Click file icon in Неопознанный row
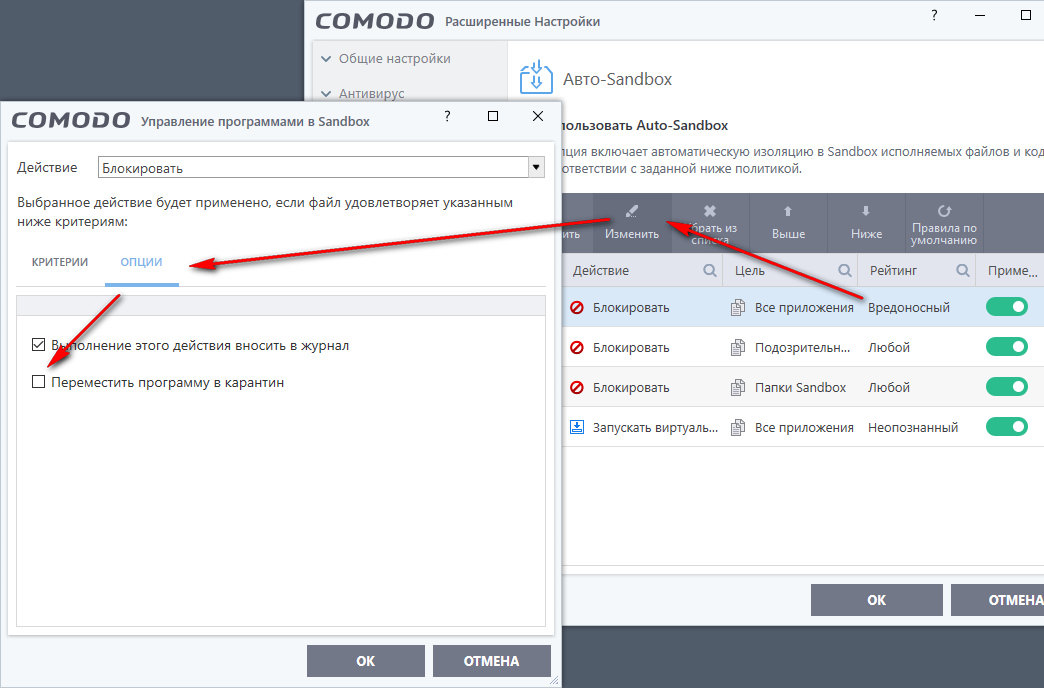The width and height of the screenshot is (1044, 688). pos(738,427)
